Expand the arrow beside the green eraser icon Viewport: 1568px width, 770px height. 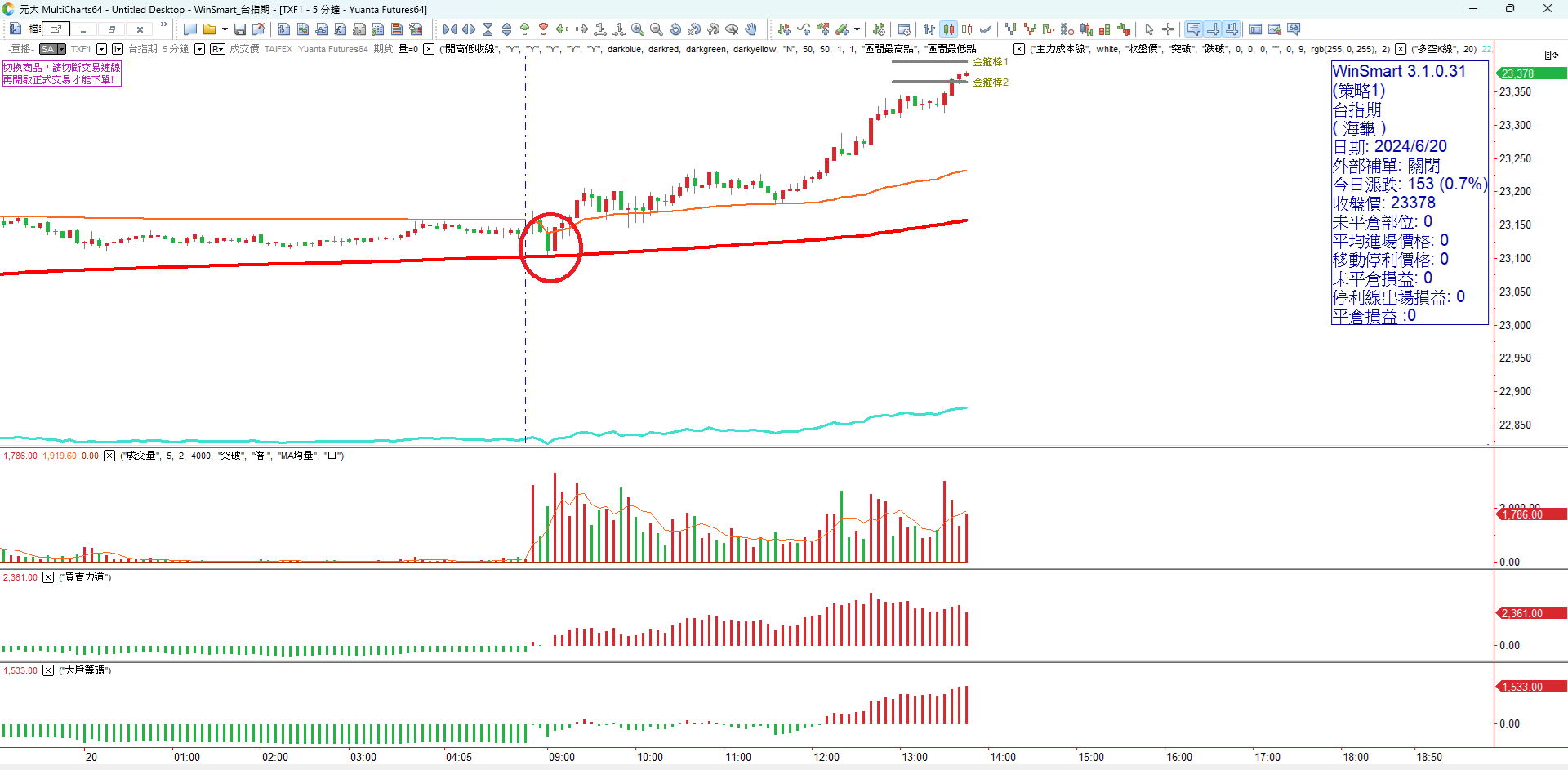857,29
